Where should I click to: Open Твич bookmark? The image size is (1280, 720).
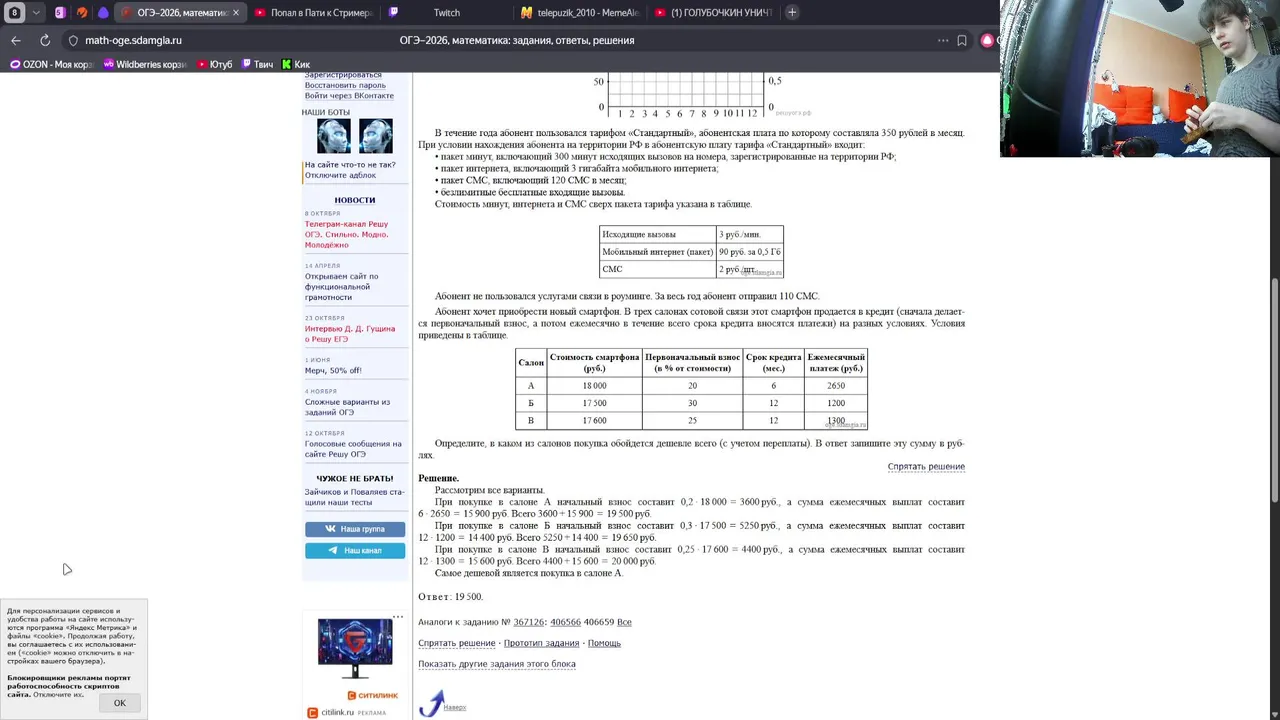[x=256, y=64]
